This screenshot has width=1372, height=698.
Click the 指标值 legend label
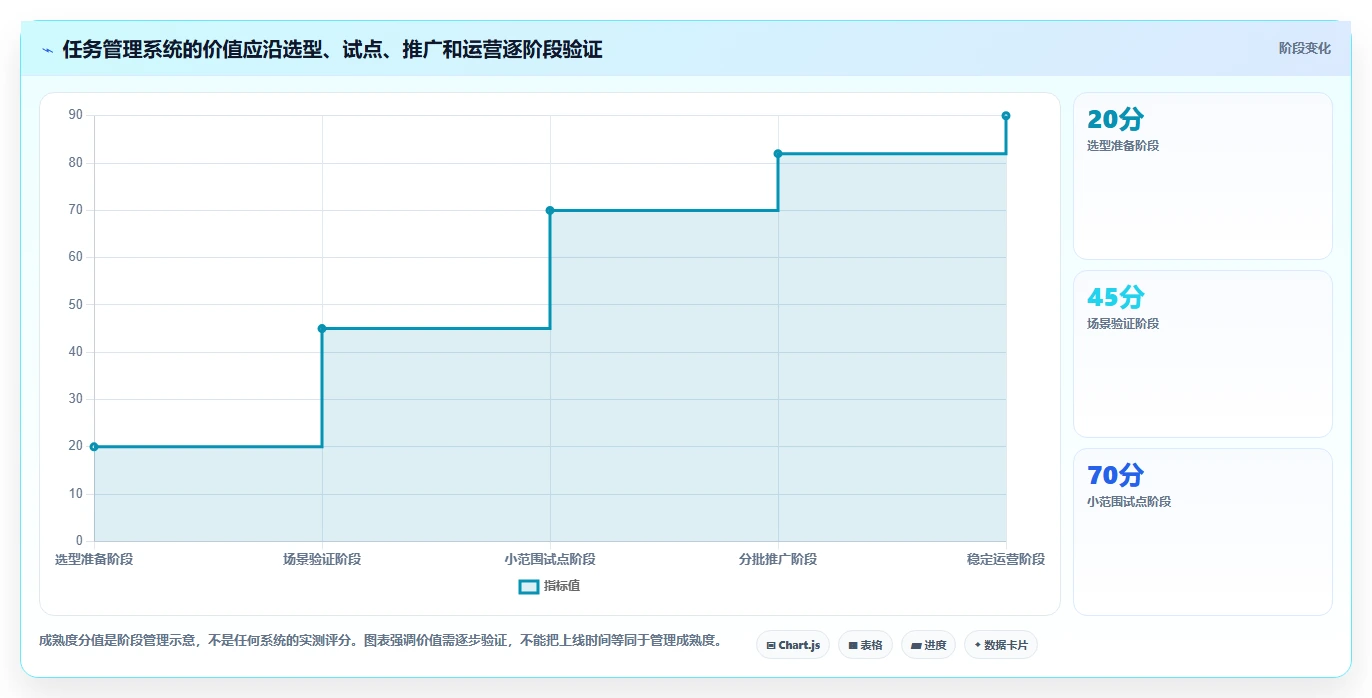562,586
